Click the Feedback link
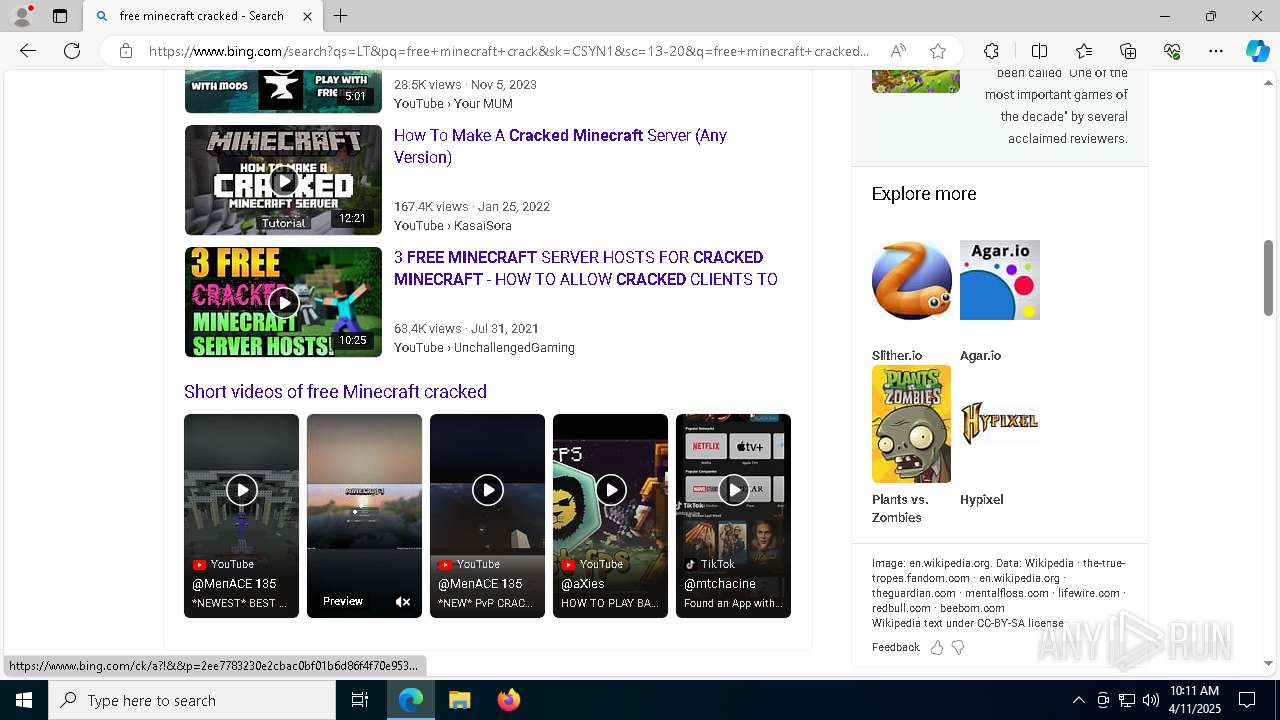The height and width of the screenshot is (720, 1280). (x=895, y=647)
